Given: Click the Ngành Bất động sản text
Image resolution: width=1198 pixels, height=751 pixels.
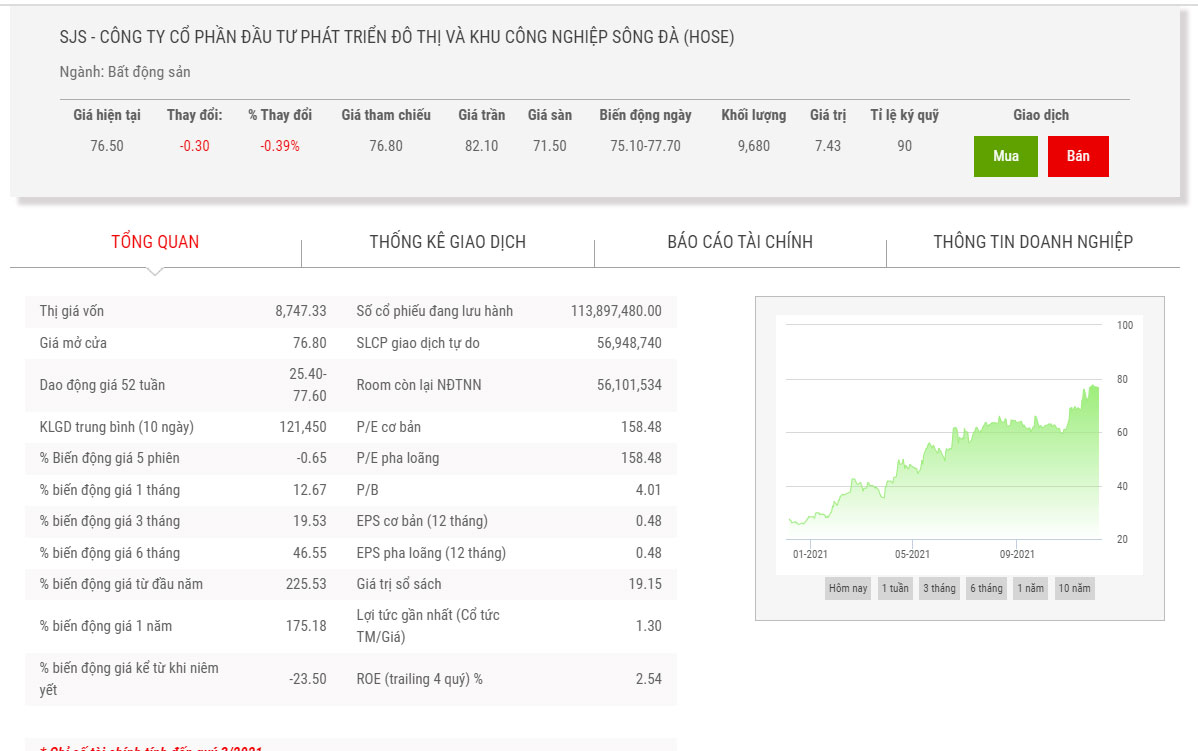Looking at the screenshot, I should (x=125, y=72).
